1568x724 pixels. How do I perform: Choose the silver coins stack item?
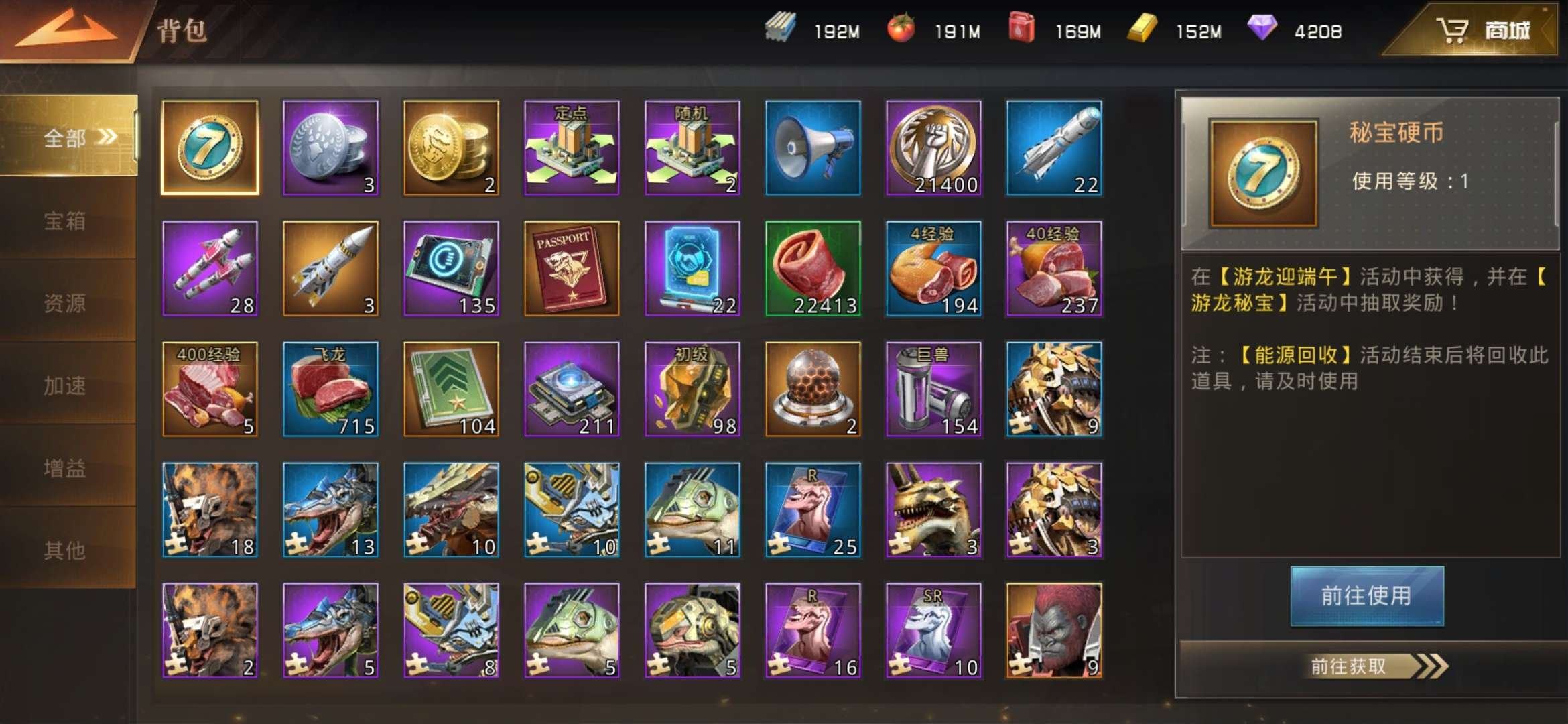pos(330,148)
